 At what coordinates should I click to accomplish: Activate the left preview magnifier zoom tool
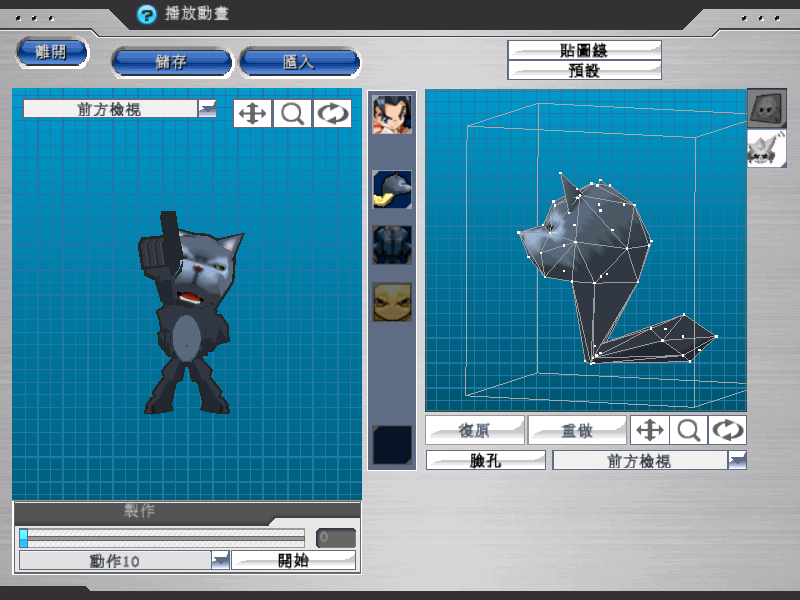pos(292,114)
